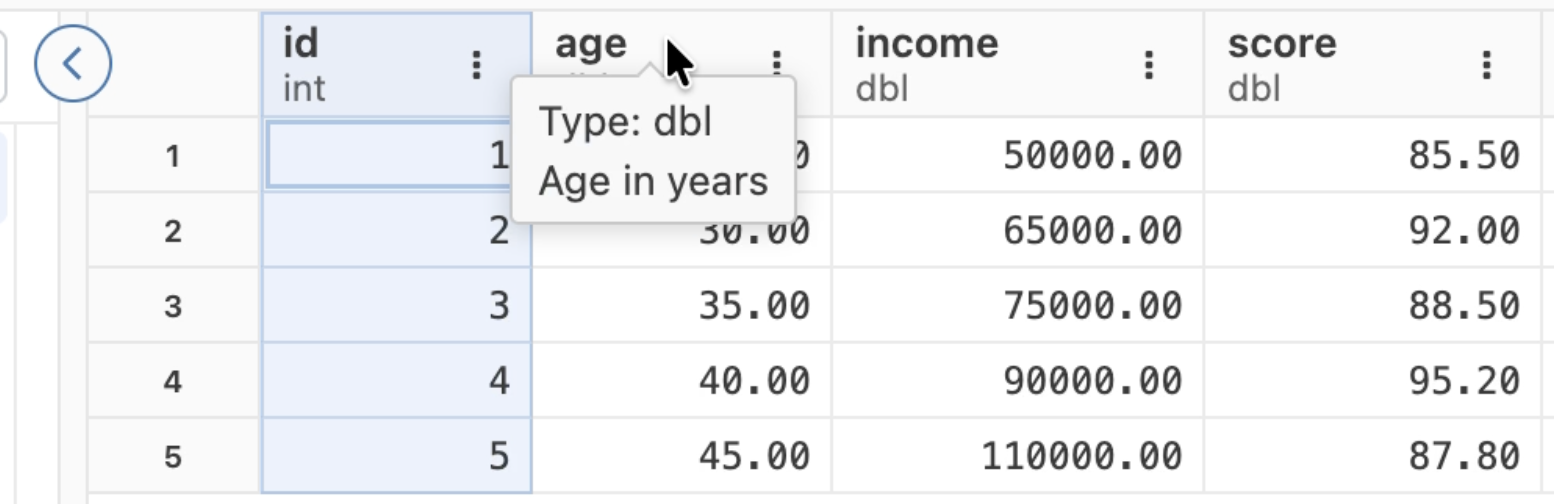Click the back chevron circle button
This screenshot has height=504, width=1554.
[73, 65]
